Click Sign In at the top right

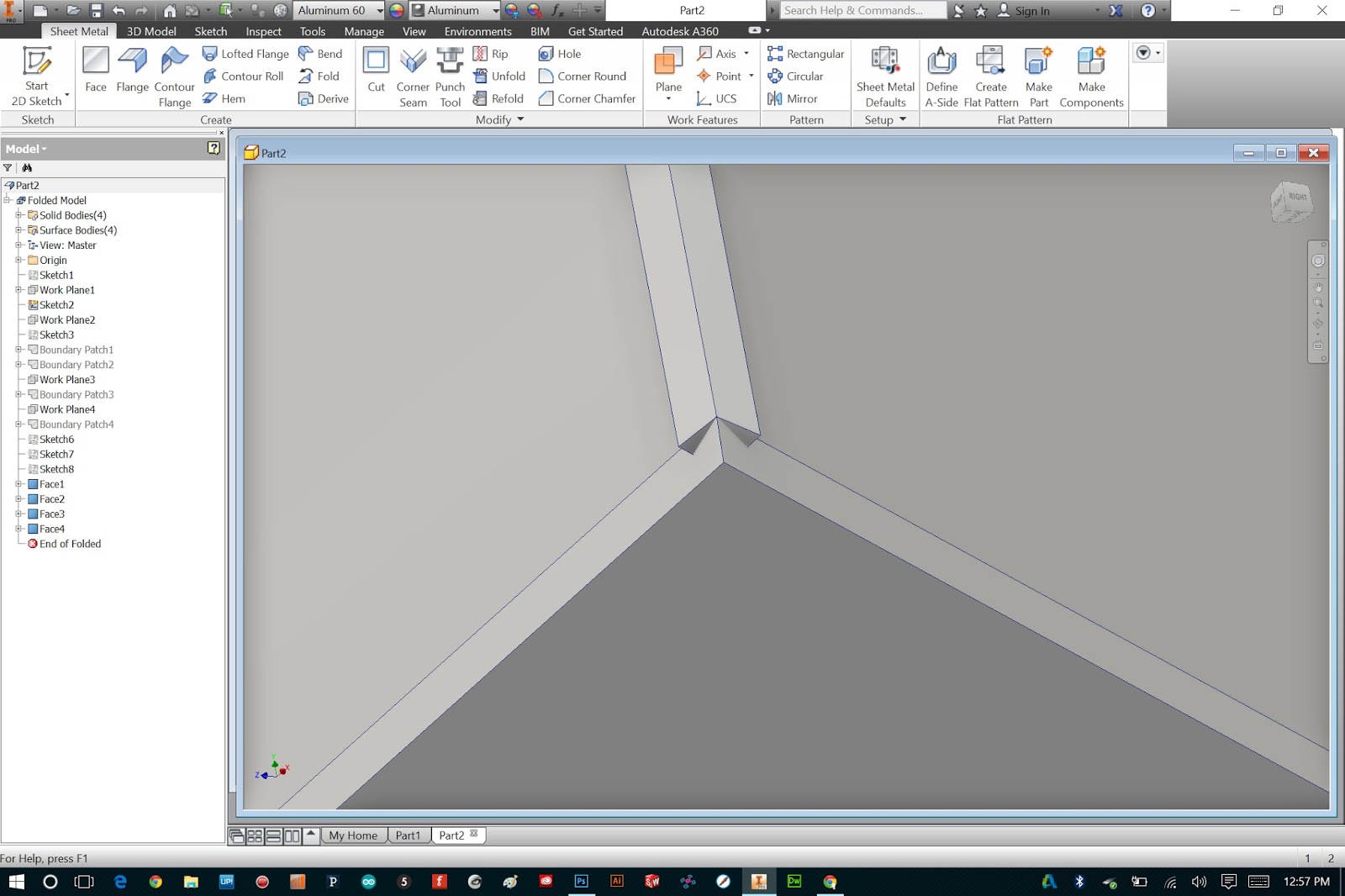pos(1032,11)
